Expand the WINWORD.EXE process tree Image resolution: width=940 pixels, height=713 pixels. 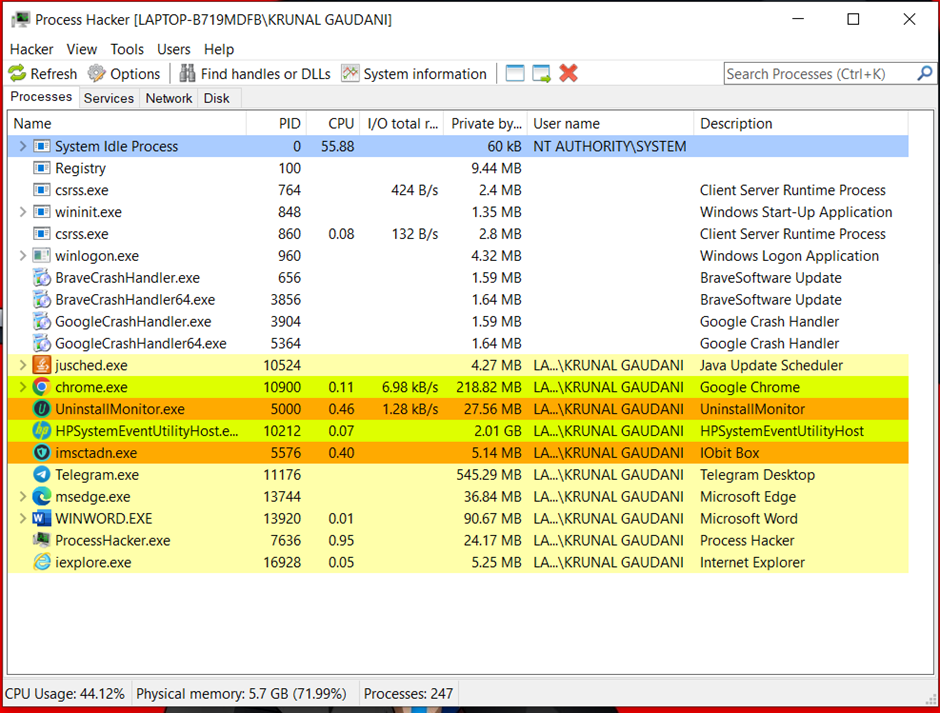pyautogui.click(x=22, y=518)
